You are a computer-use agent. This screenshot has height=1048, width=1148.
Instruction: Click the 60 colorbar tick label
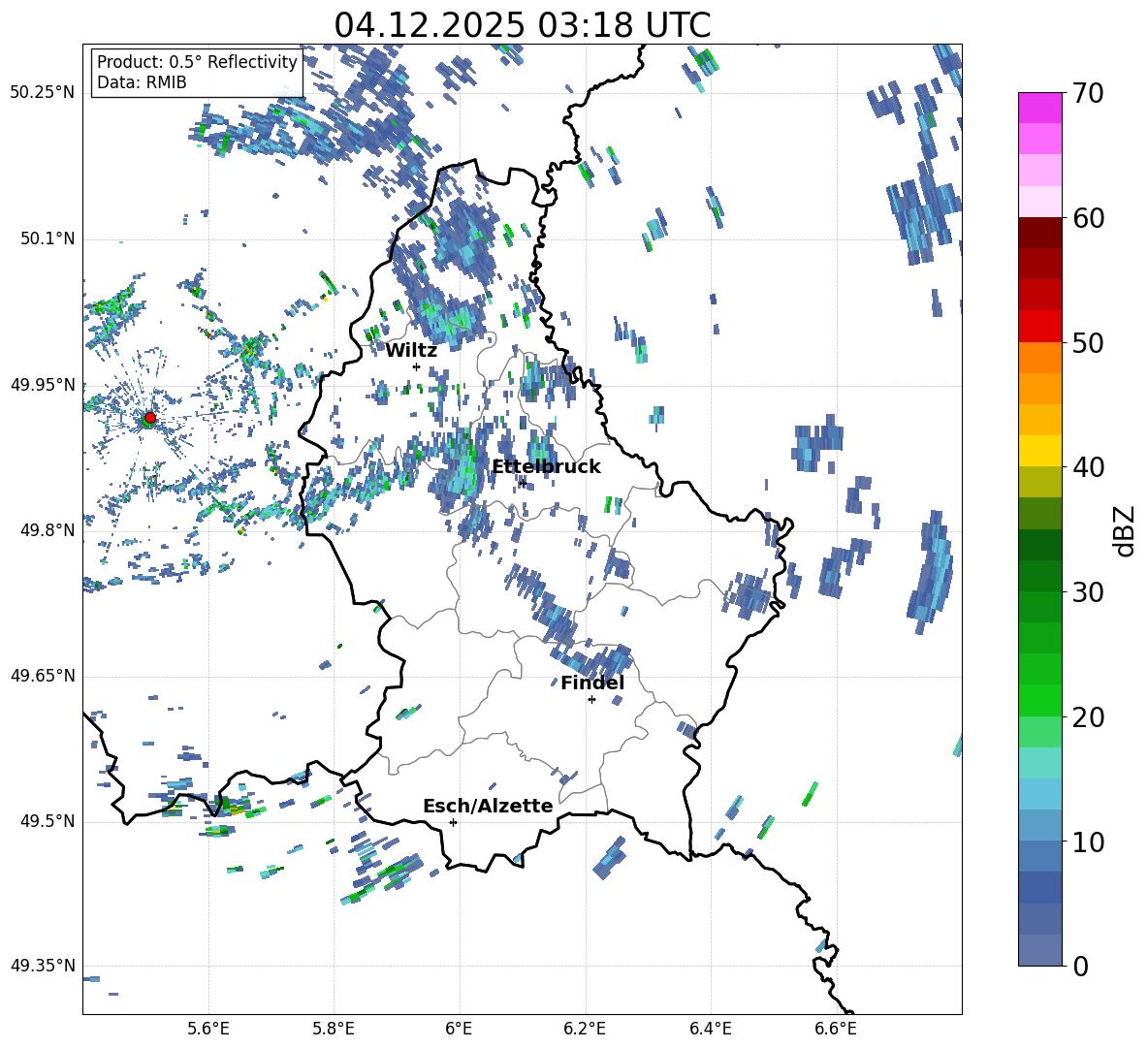[x=1088, y=217]
